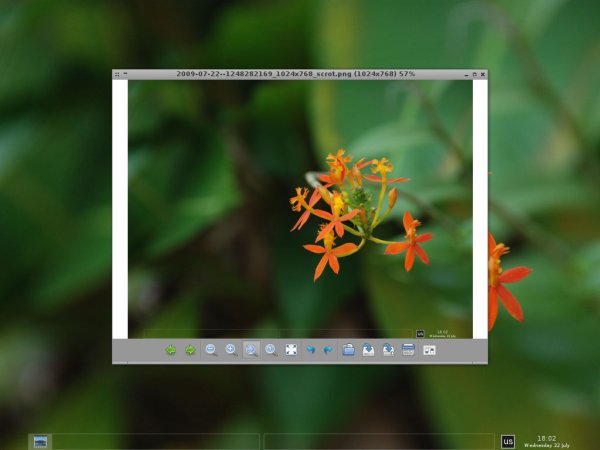
Task: Zoom in with the plus magnifier
Action: tap(231, 350)
